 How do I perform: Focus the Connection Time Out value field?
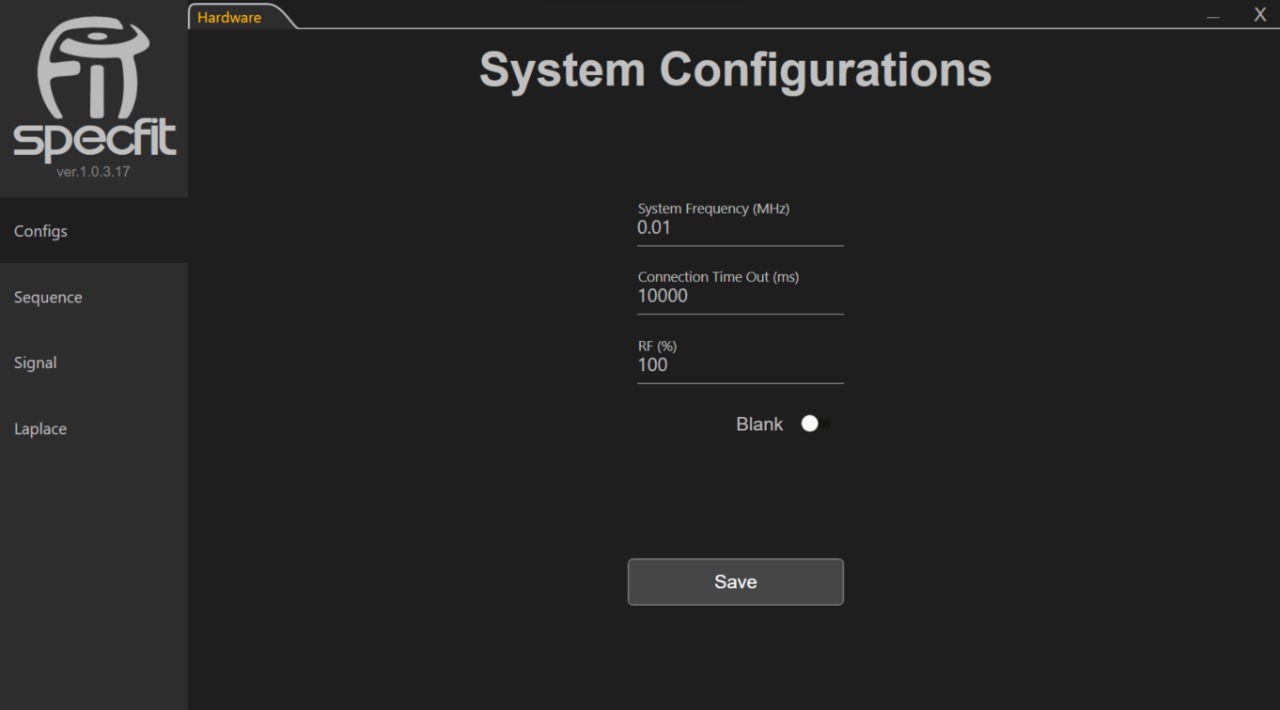[x=740, y=296]
